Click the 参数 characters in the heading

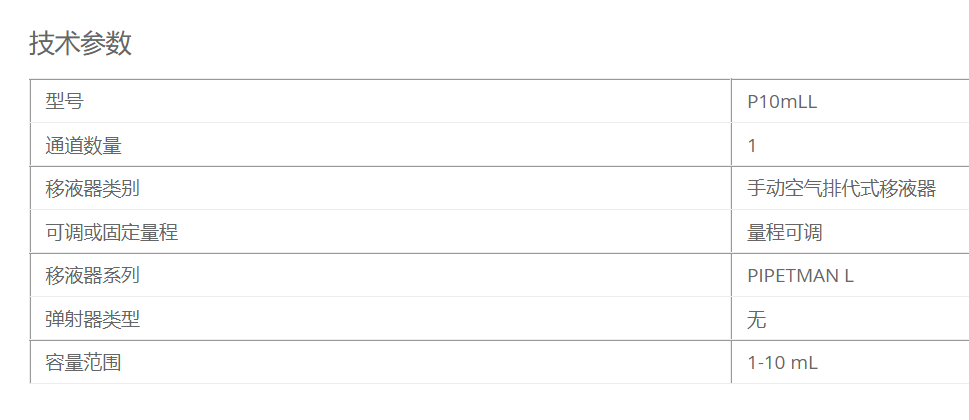tap(106, 44)
